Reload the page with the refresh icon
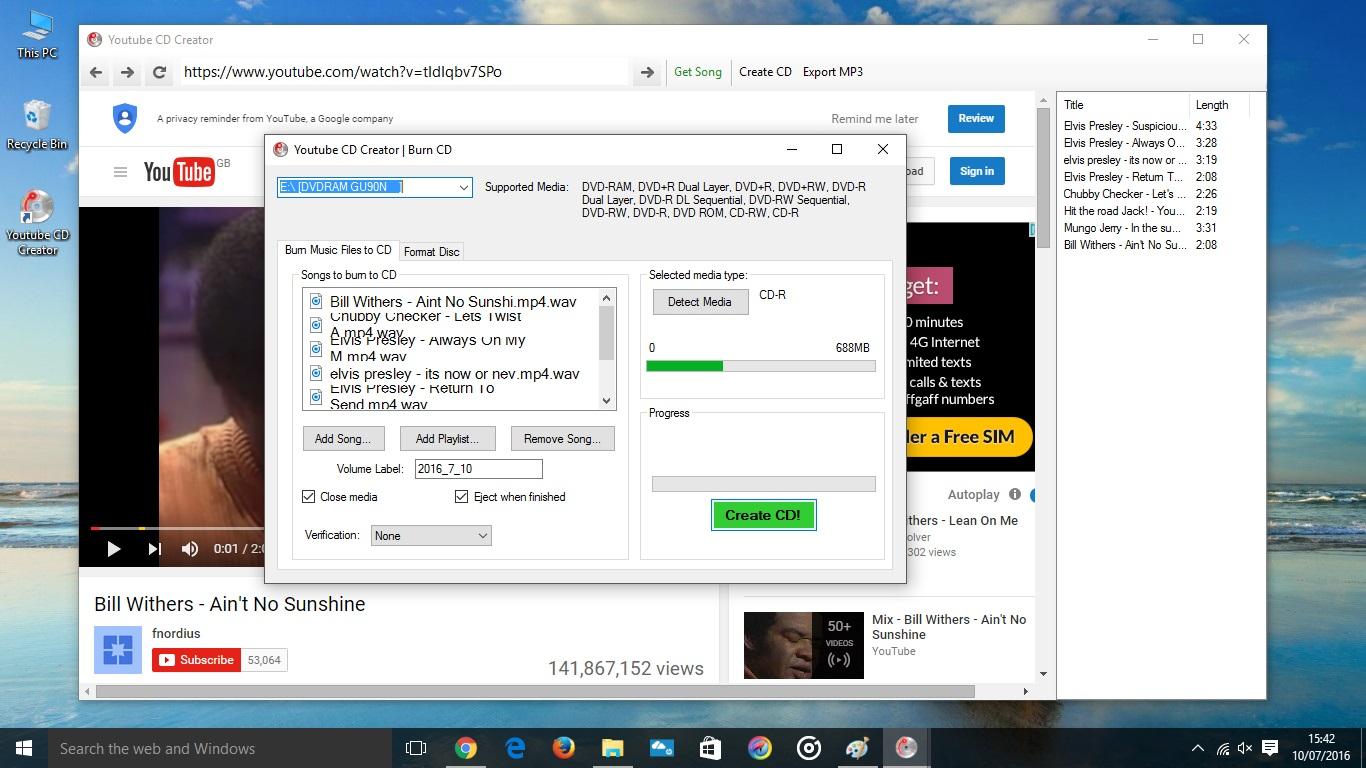The height and width of the screenshot is (768, 1366). tap(159, 72)
